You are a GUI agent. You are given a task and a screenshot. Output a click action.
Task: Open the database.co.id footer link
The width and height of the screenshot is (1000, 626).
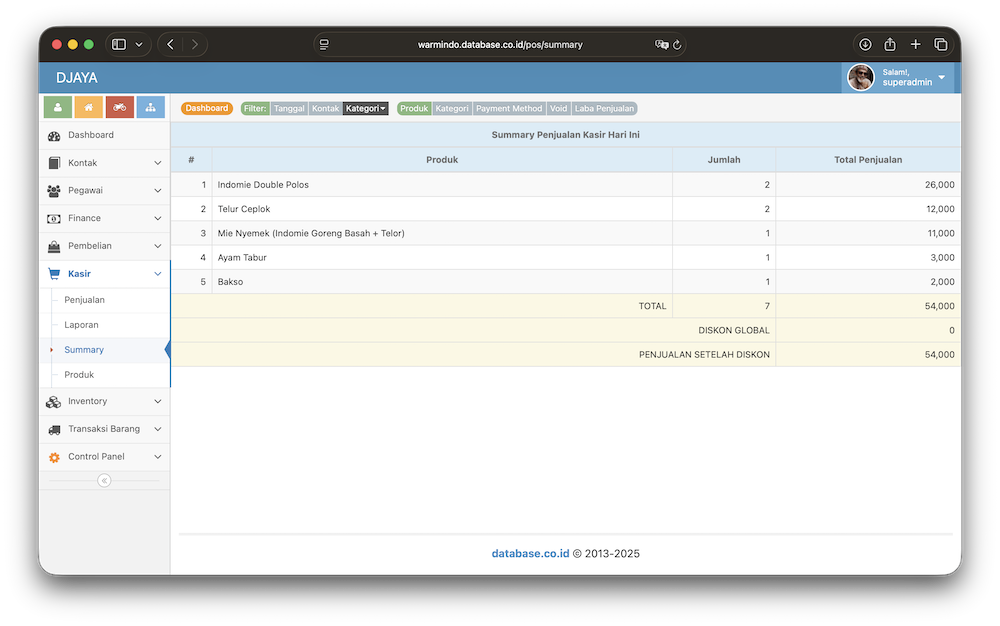coord(530,553)
